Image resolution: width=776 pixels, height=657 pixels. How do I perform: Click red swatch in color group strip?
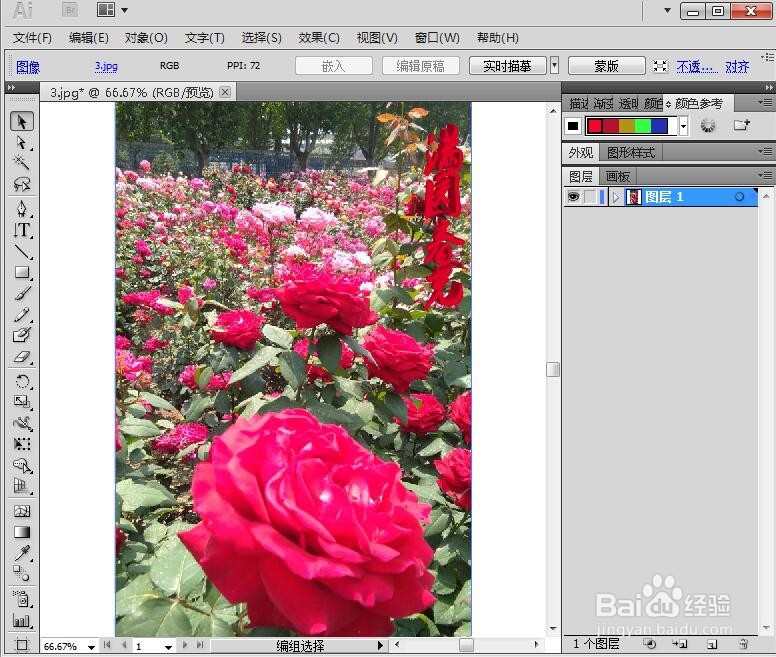click(595, 126)
